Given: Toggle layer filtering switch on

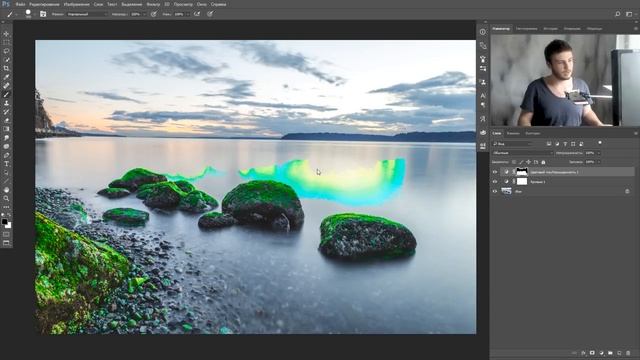Looking at the screenshot, I should coord(600,143).
